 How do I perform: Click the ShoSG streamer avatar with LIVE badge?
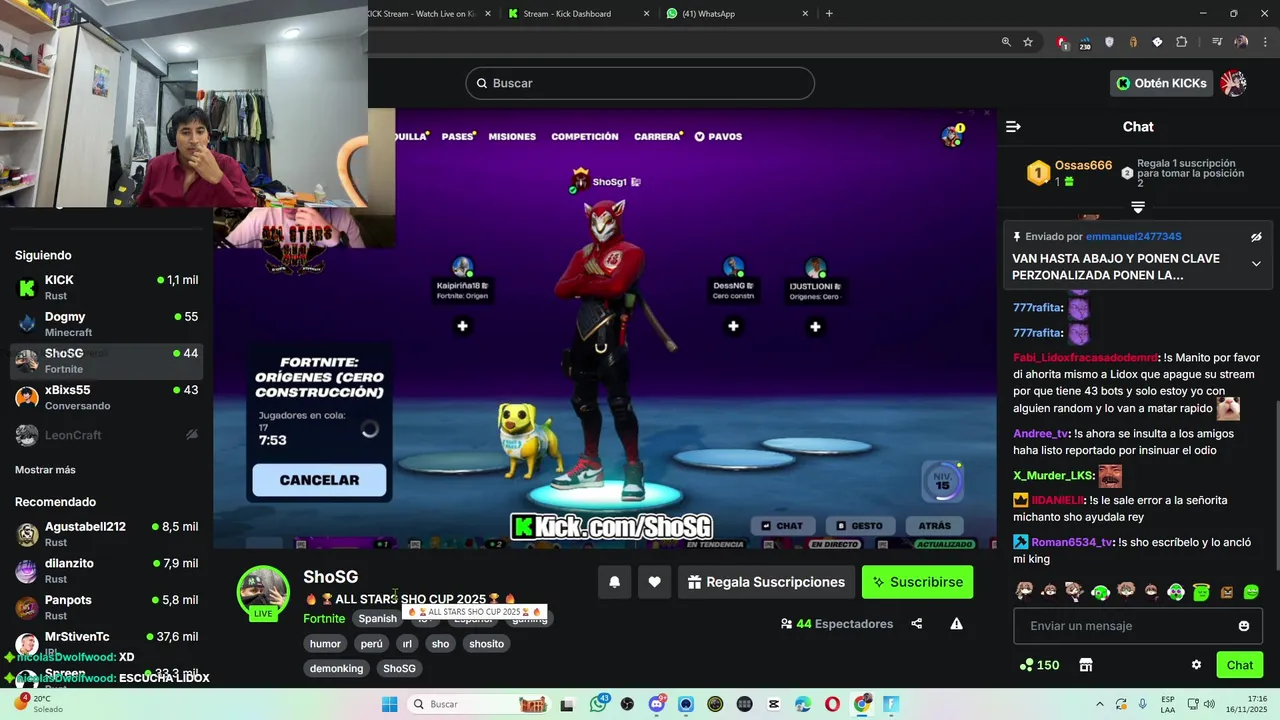click(x=263, y=592)
